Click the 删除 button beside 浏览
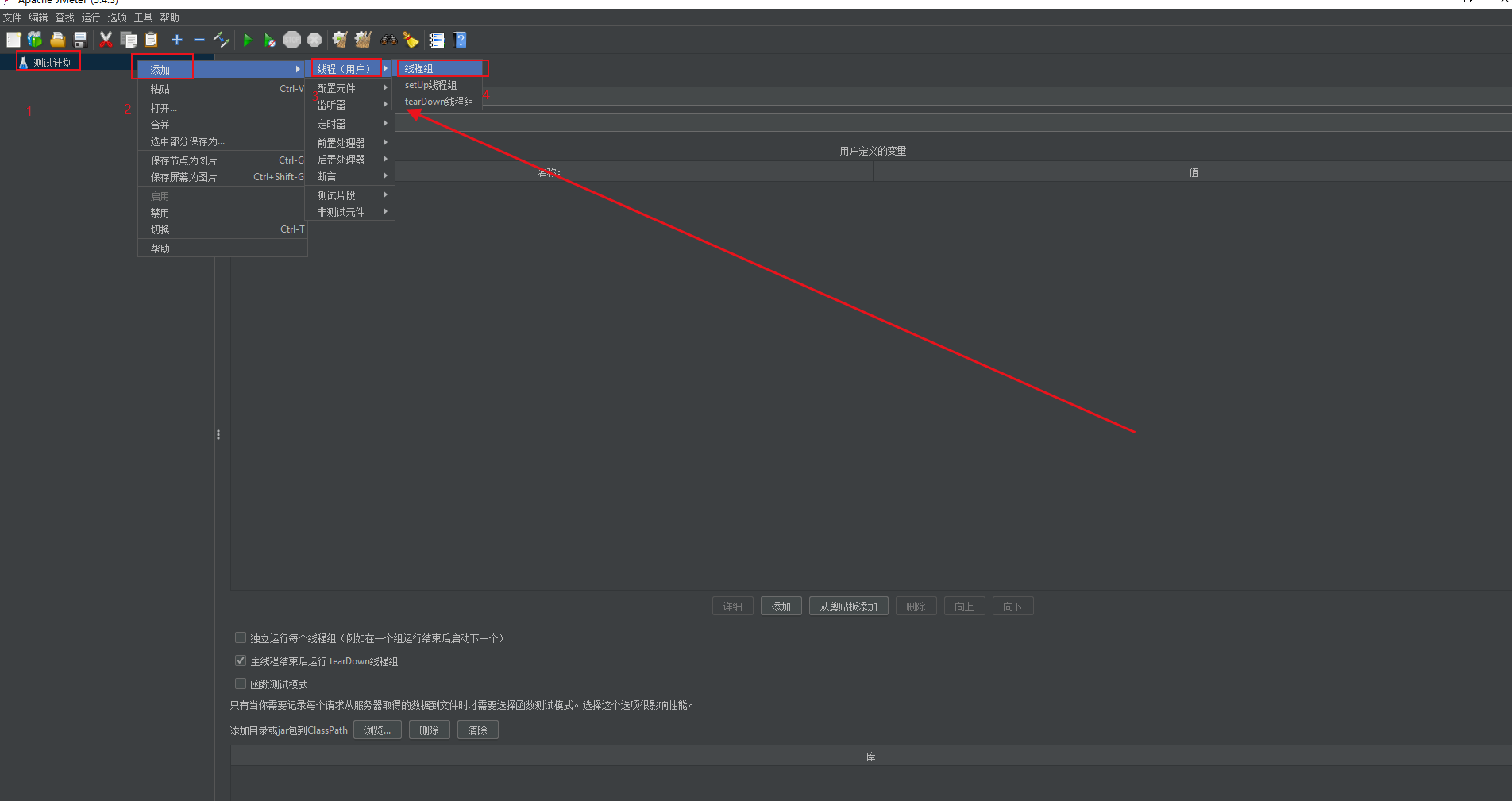 430,730
